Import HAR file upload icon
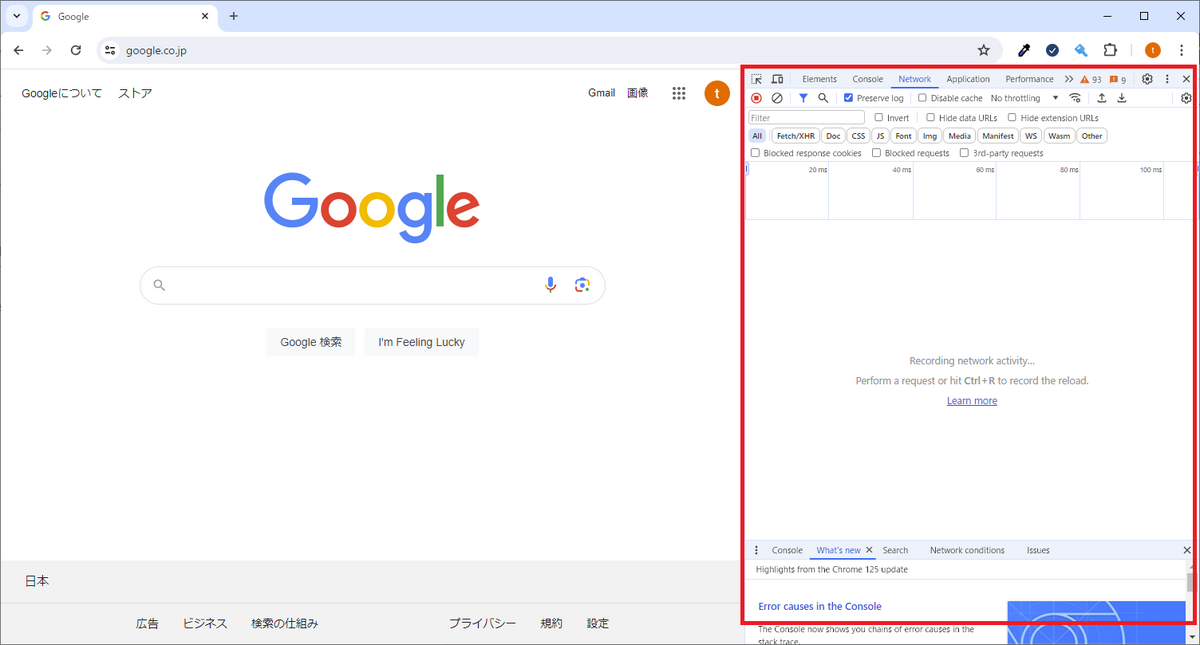1200x645 pixels. [x=1101, y=98]
